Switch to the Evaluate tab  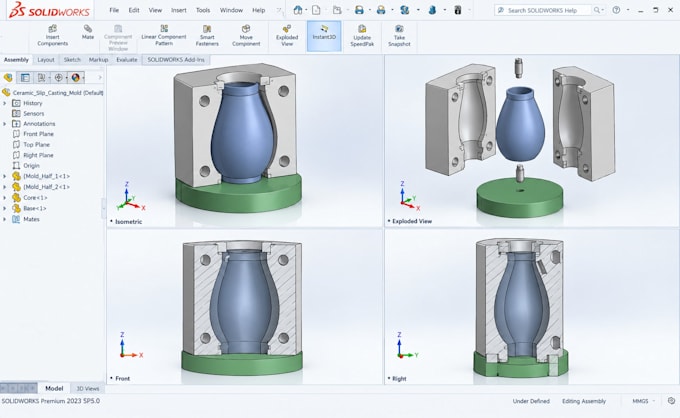(x=127, y=60)
